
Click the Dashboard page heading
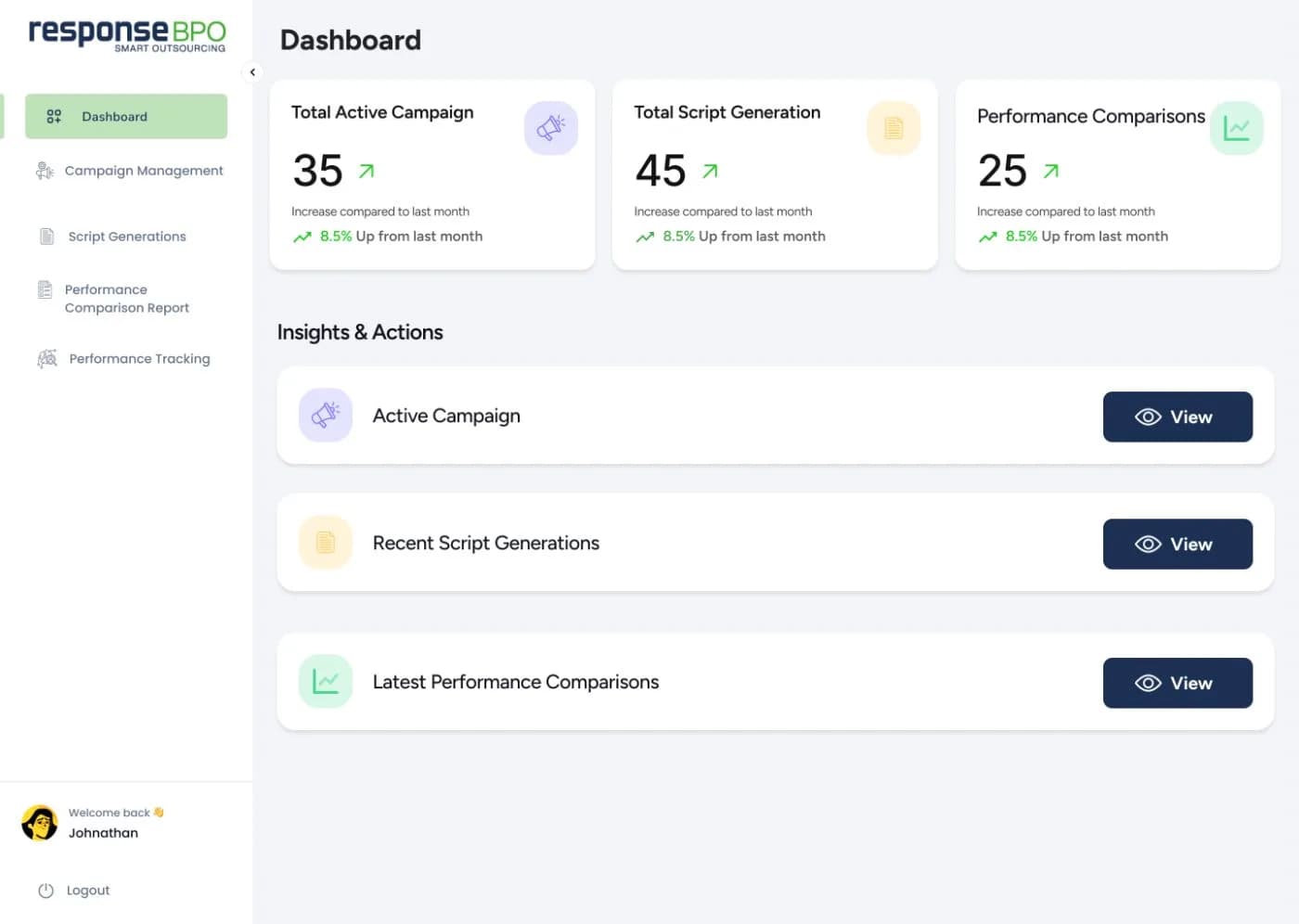point(351,40)
